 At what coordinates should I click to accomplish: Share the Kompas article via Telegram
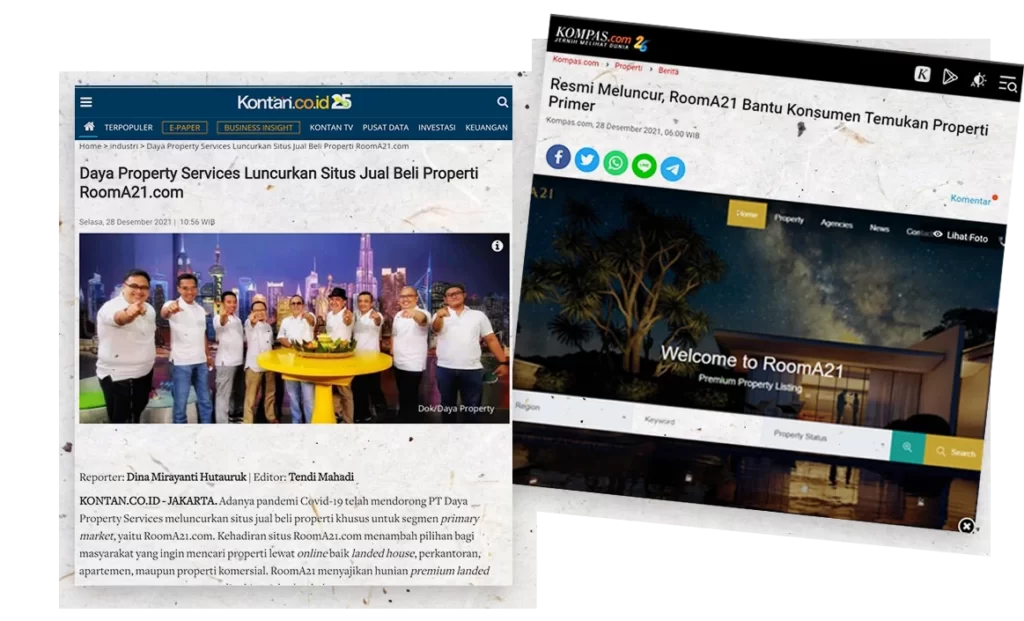(x=673, y=169)
